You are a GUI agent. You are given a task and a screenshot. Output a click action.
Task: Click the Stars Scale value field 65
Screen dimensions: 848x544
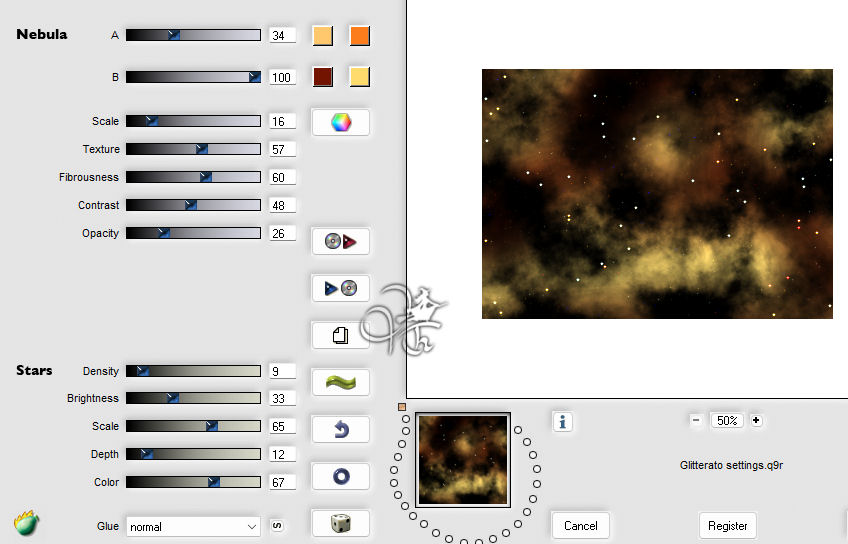click(282, 426)
